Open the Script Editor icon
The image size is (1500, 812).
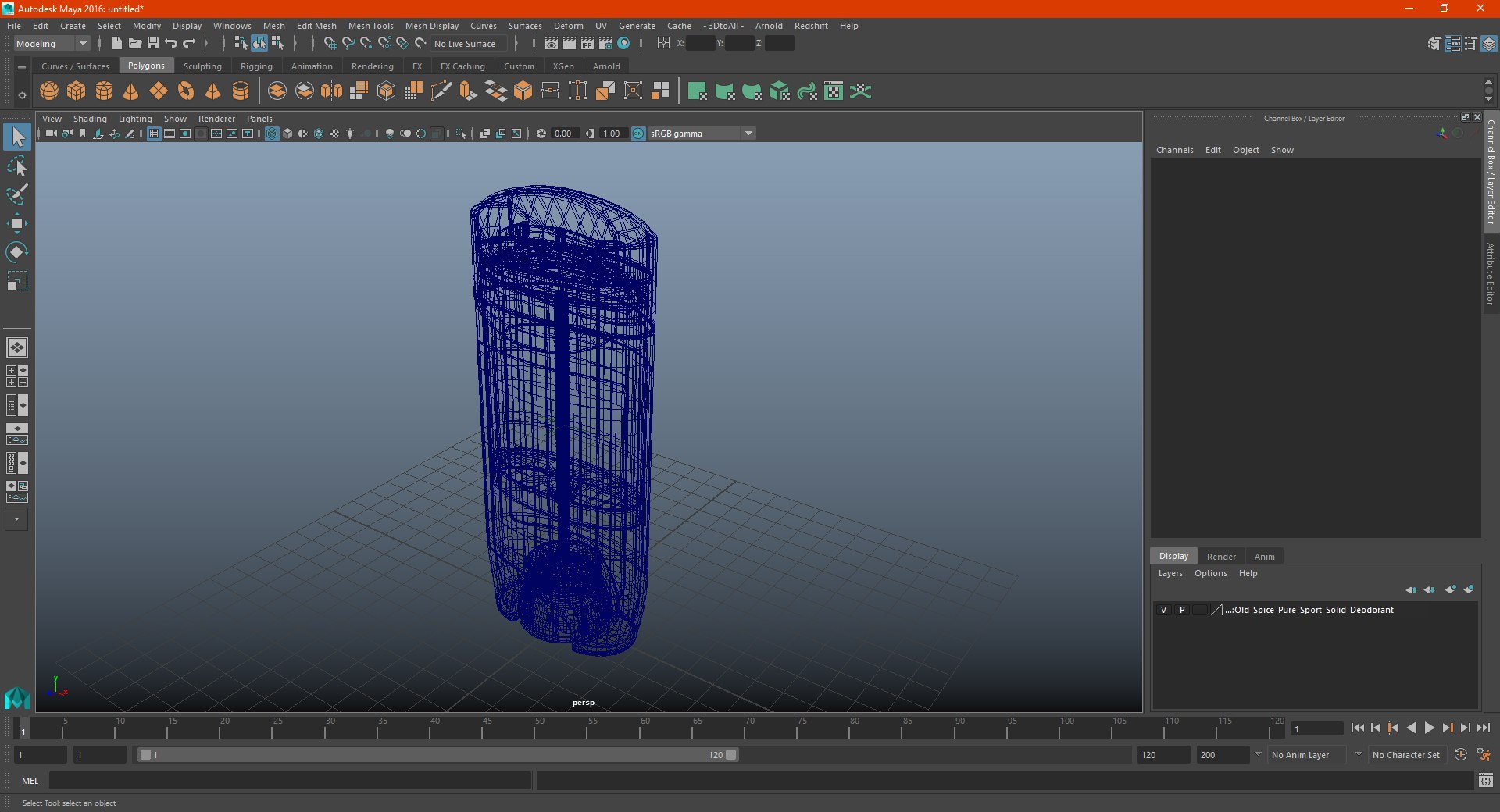(1486, 780)
